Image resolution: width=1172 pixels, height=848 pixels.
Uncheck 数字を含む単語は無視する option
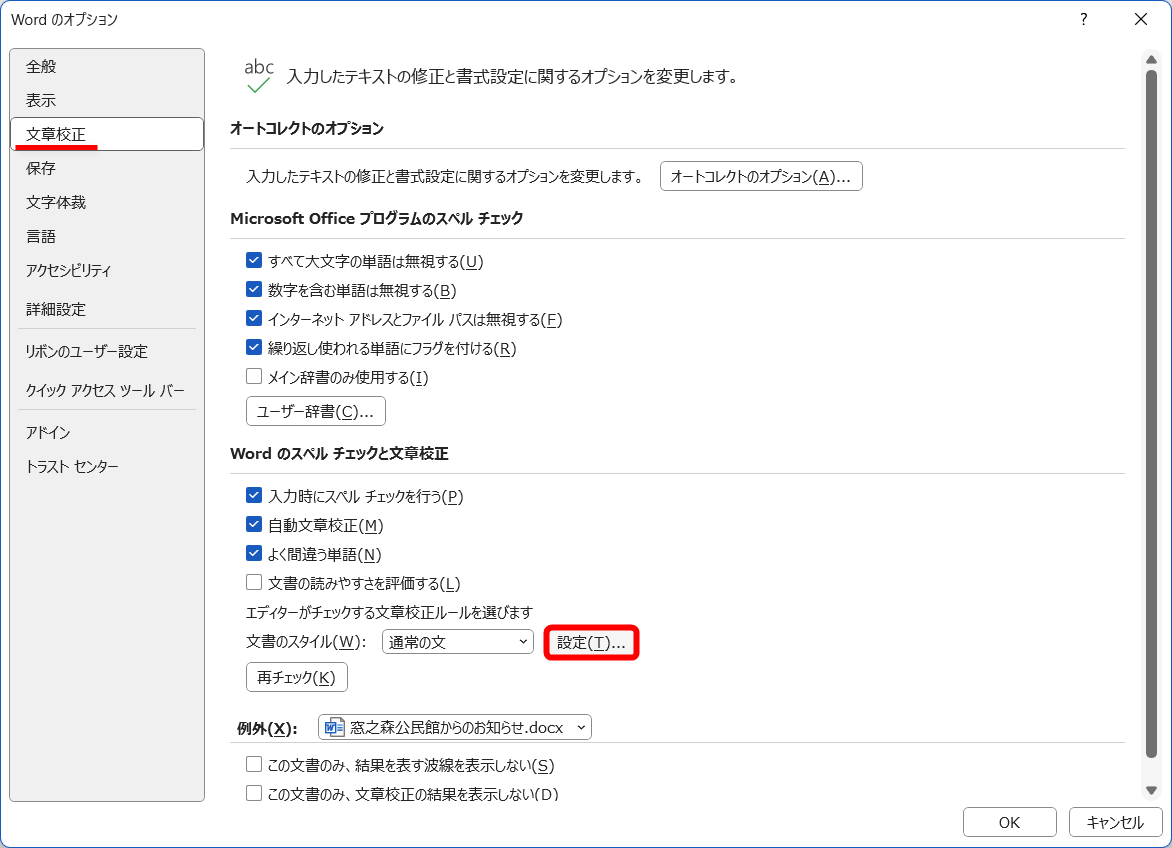(253, 290)
